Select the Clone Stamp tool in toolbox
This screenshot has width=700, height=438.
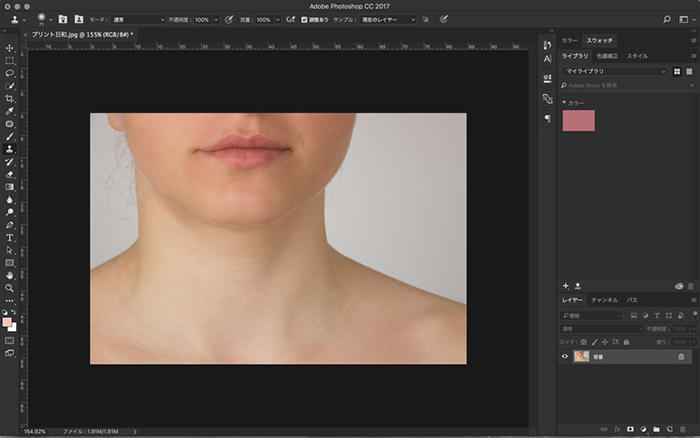click(x=9, y=149)
